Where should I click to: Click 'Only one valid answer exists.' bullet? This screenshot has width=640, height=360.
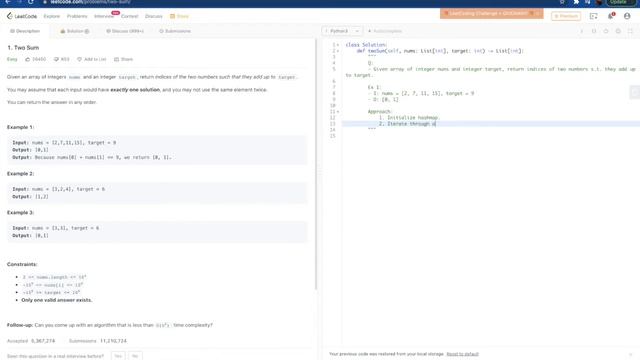pos(57,300)
